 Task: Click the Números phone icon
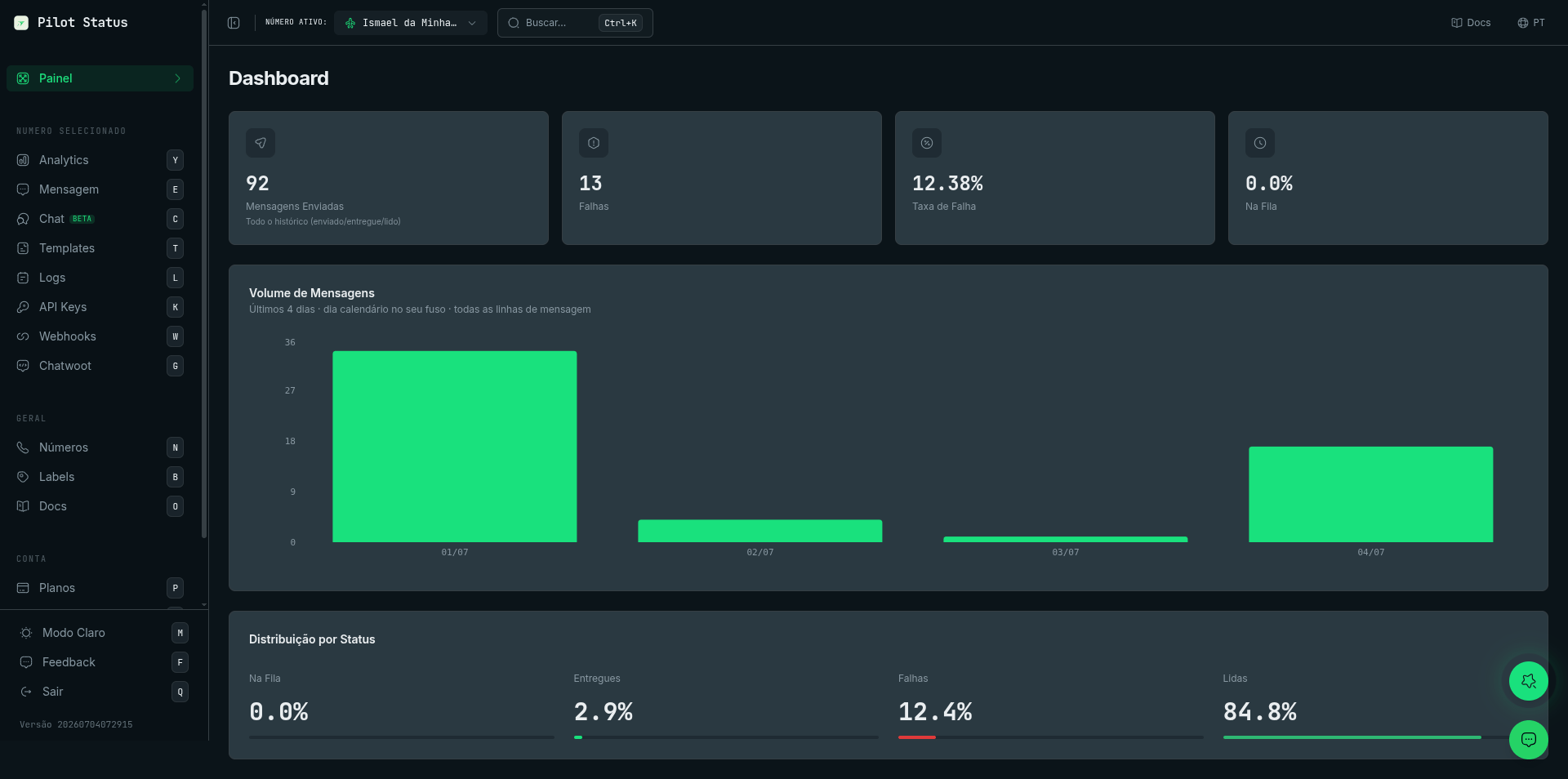(23, 447)
